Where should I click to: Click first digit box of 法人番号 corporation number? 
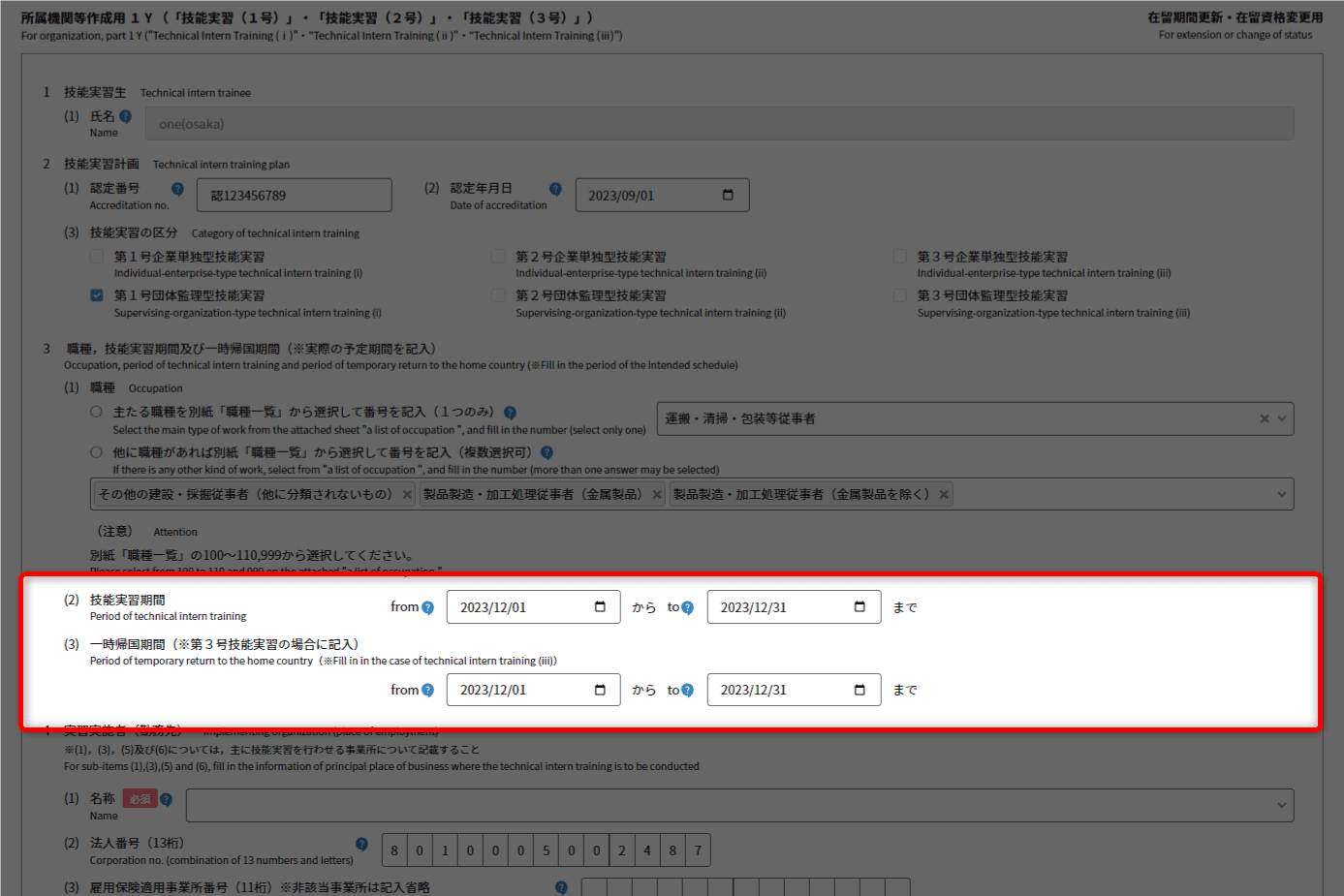(394, 850)
